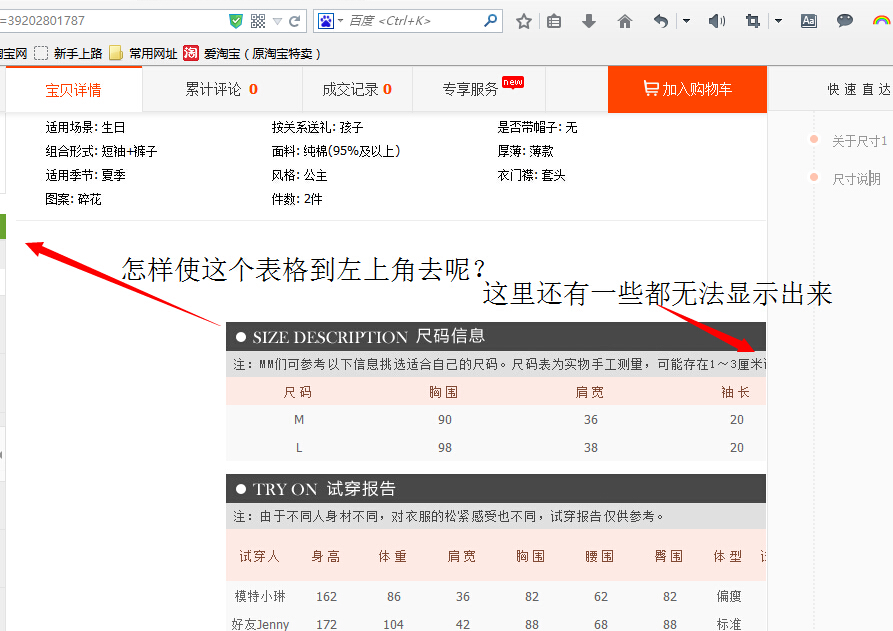Open the 常用网址 bookmark folder
The width and height of the screenshot is (893, 631).
[x=144, y=54]
